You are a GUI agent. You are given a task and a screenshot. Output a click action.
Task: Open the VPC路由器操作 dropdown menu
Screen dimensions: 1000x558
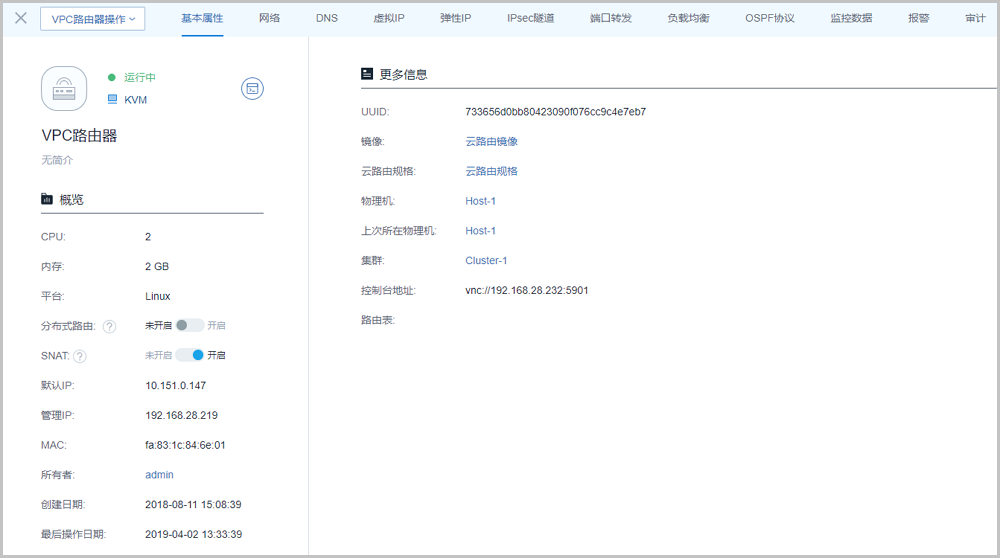pyautogui.click(x=93, y=19)
